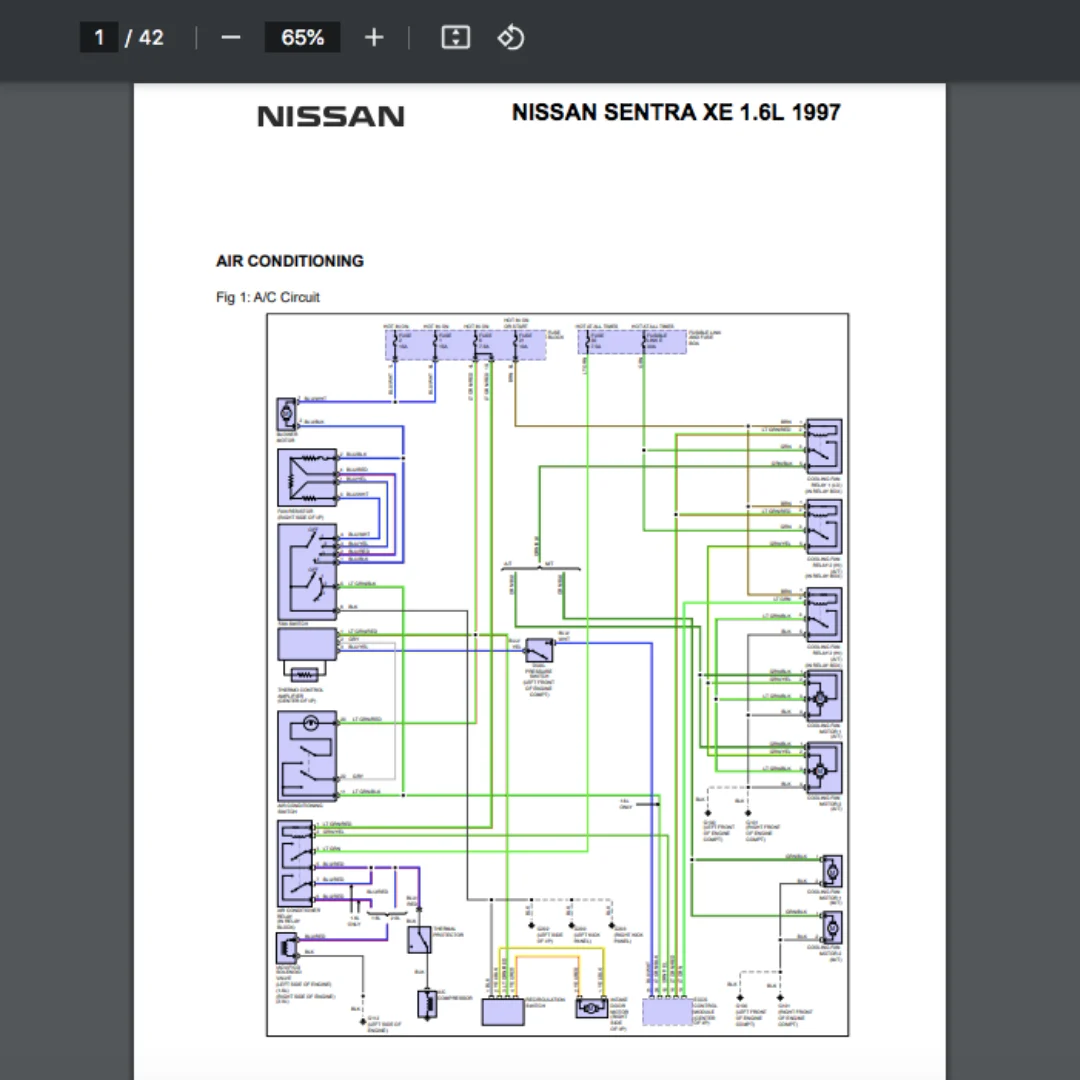
Task: Click the total page count text '/ 42'
Action: (145, 37)
